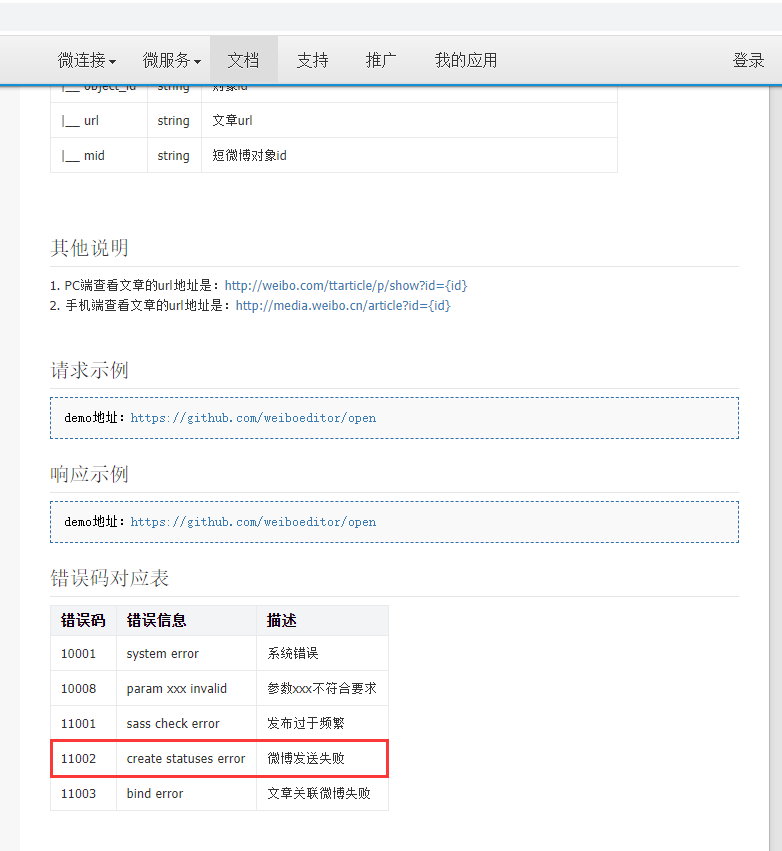This screenshot has width=782, height=851.
Task: Open the media.weibo.cn article link
Action: (x=343, y=306)
